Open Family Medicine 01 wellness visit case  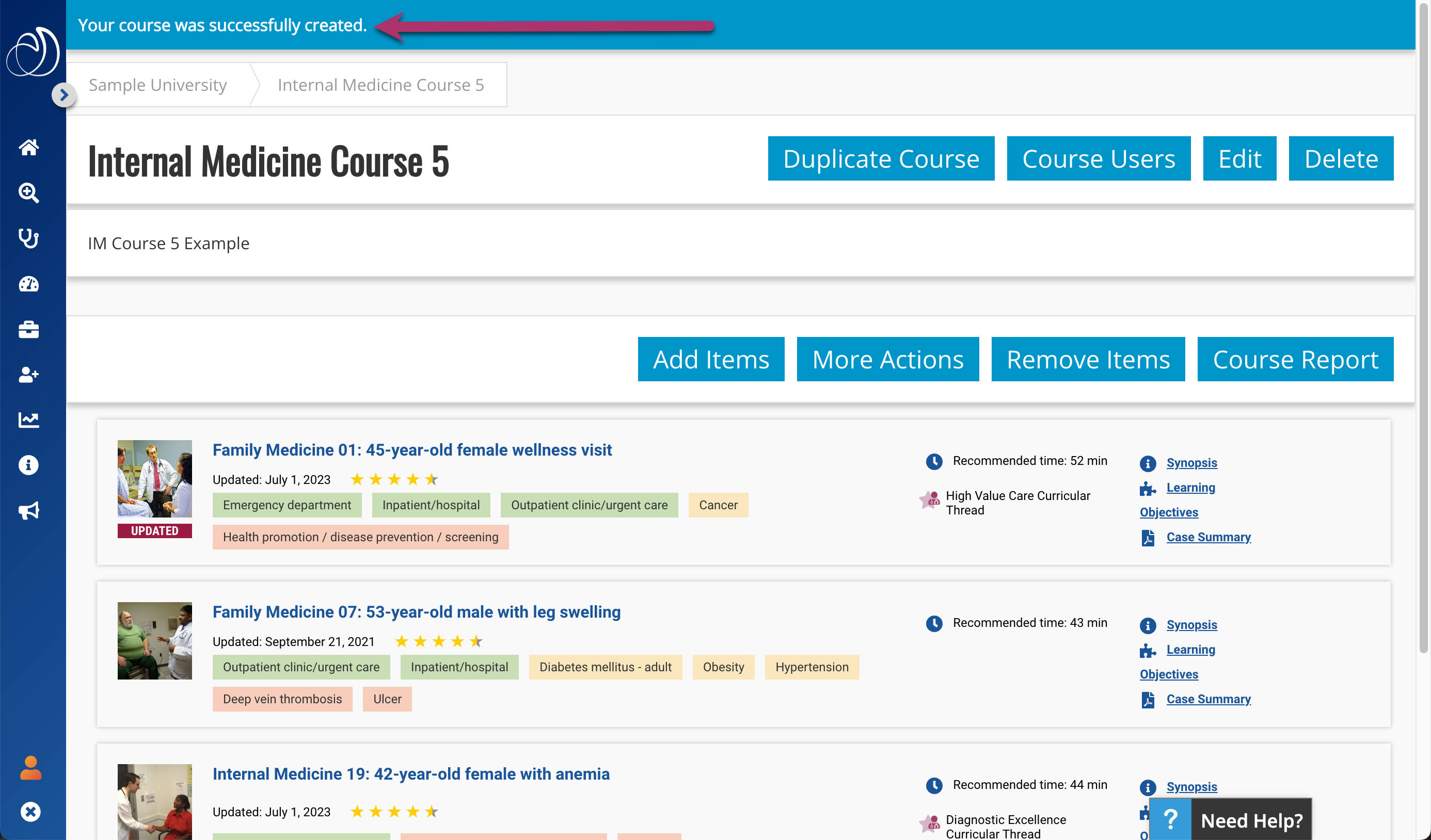click(412, 449)
